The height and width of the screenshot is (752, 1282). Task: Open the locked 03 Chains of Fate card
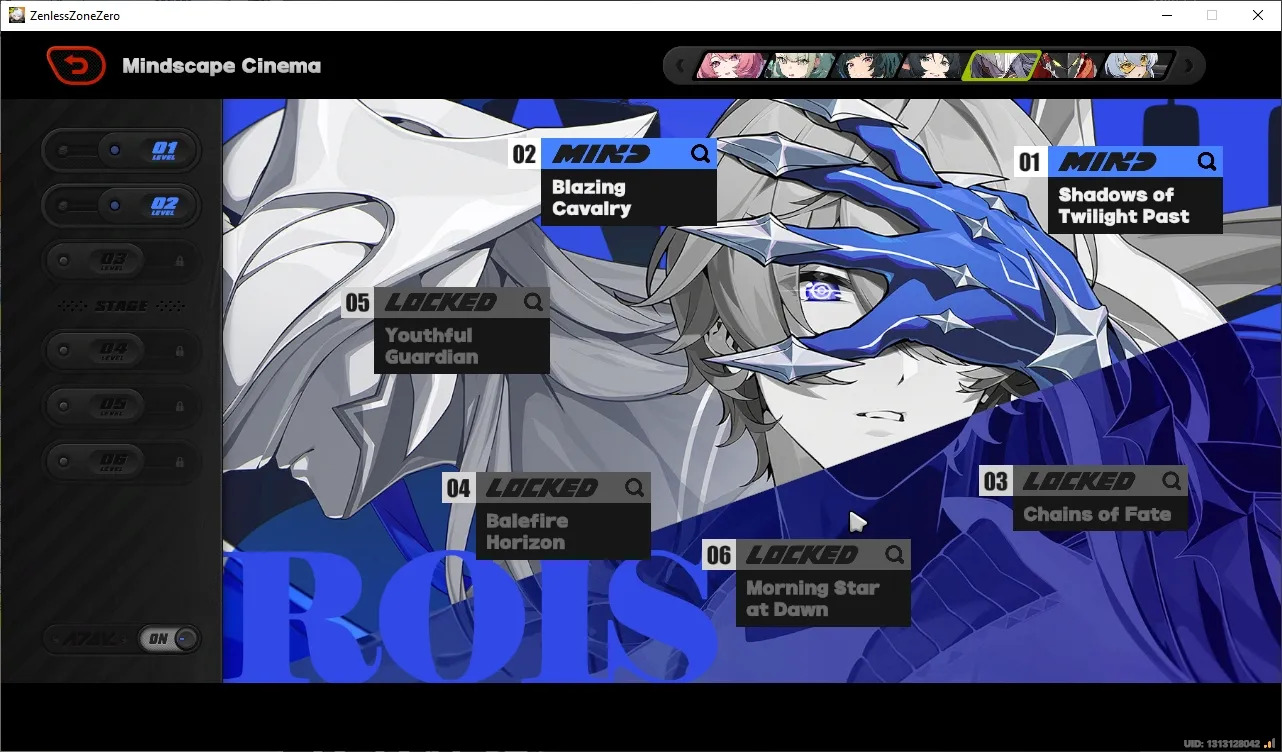[1083, 498]
